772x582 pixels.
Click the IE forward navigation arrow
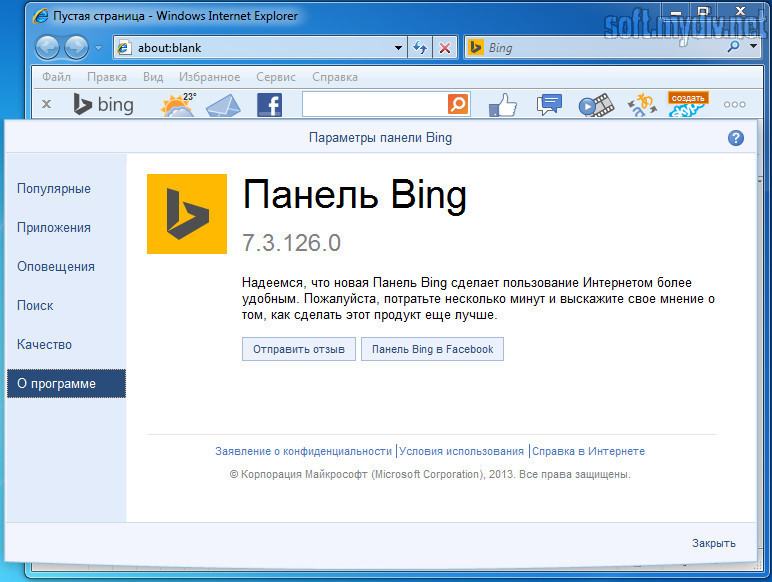tap(77, 48)
